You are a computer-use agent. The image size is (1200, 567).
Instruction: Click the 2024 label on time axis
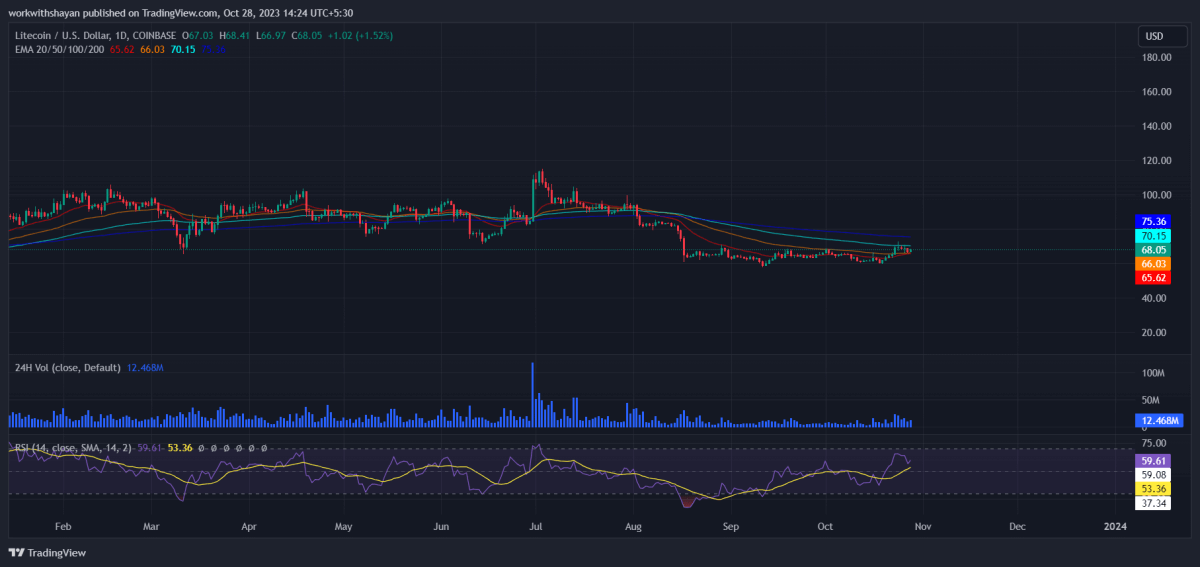[1114, 525]
